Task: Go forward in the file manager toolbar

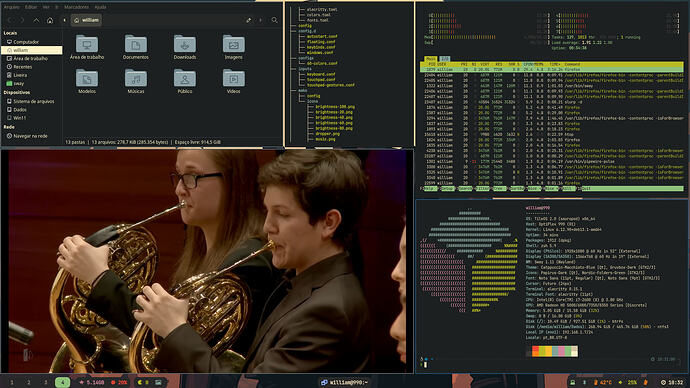Action: click(x=22, y=20)
